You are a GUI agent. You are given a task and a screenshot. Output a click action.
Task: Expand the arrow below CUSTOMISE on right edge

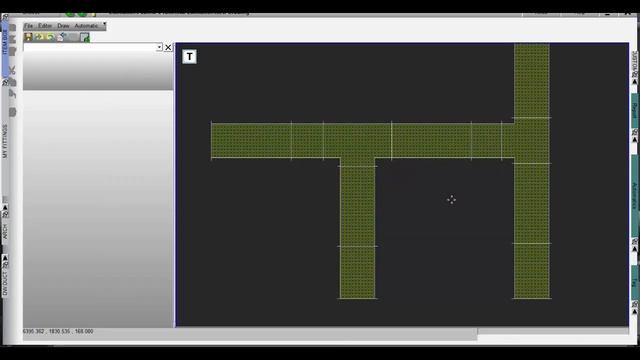634,82
